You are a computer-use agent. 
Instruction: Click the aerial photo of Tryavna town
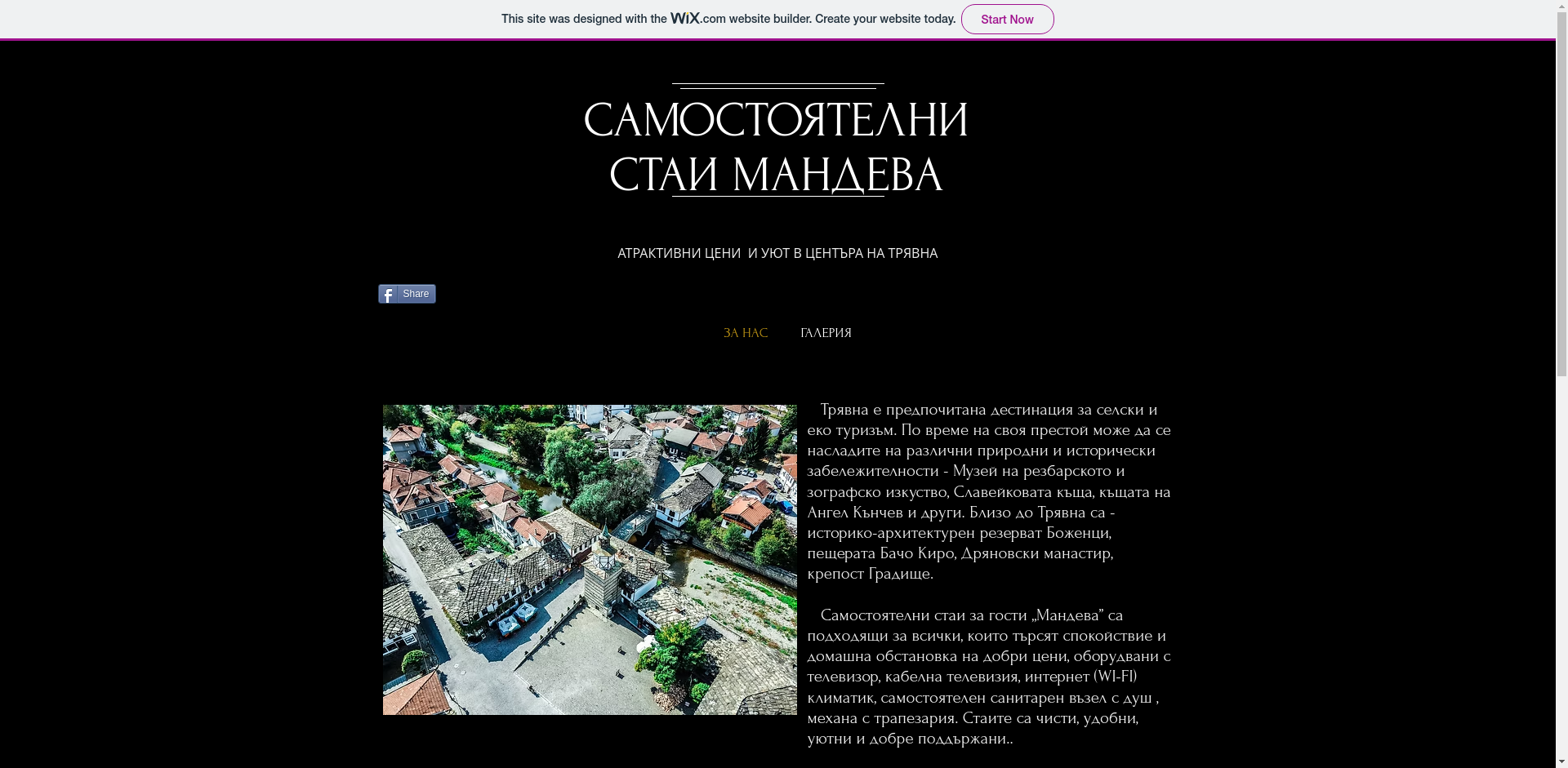pyautogui.click(x=589, y=559)
